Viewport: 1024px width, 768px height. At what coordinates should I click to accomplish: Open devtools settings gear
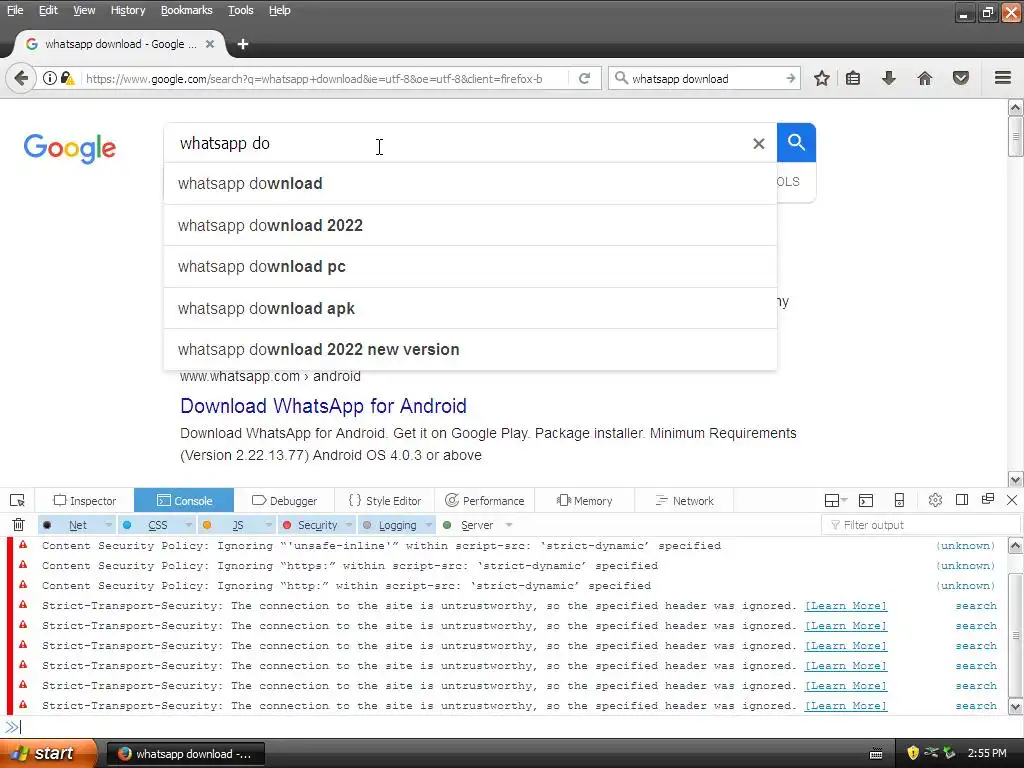(x=935, y=500)
